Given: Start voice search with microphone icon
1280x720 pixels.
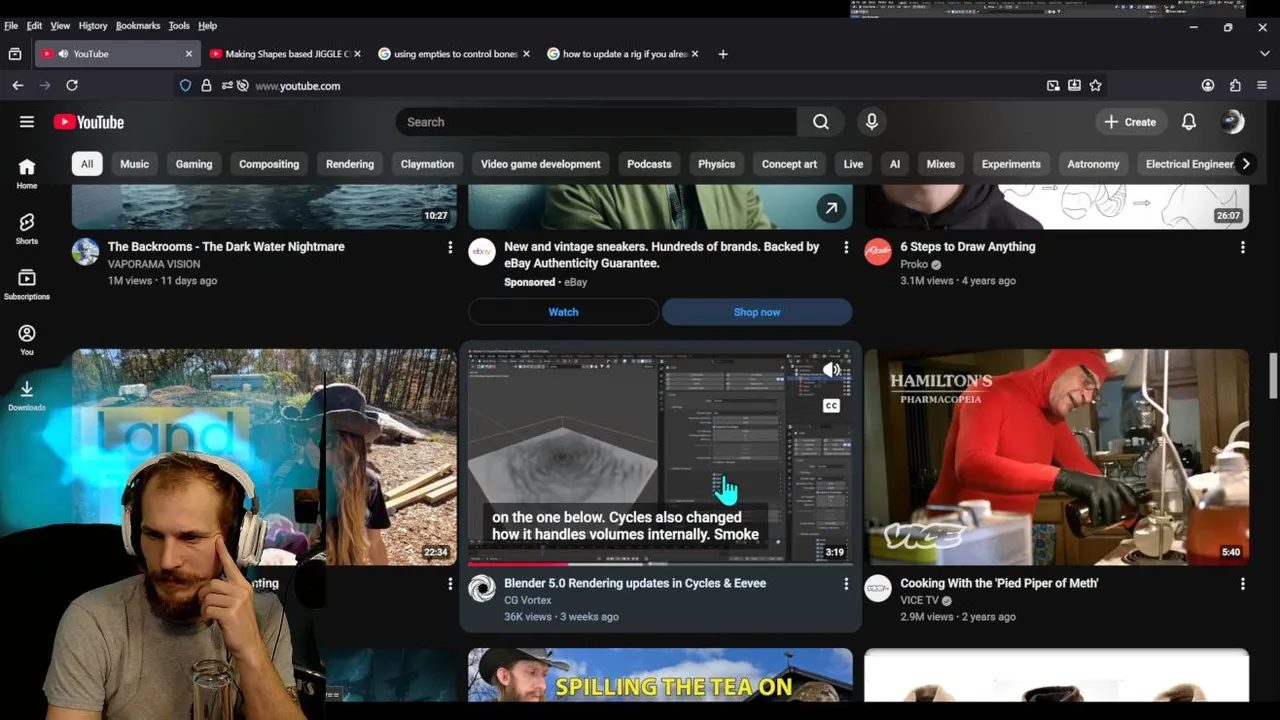Looking at the screenshot, I should 872,122.
